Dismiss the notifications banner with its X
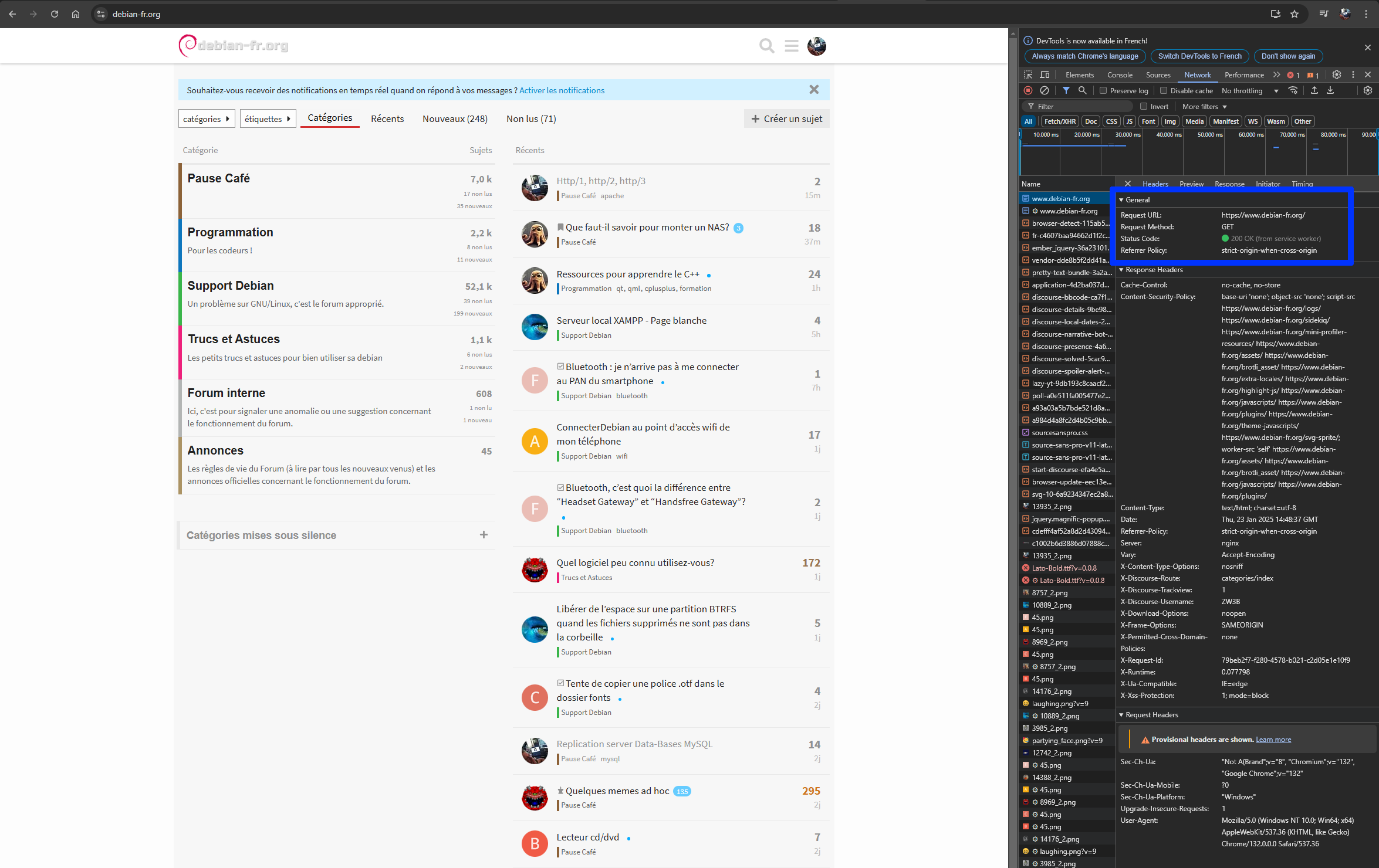The height and width of the screenshot is (868, 1379). point(814,90)
